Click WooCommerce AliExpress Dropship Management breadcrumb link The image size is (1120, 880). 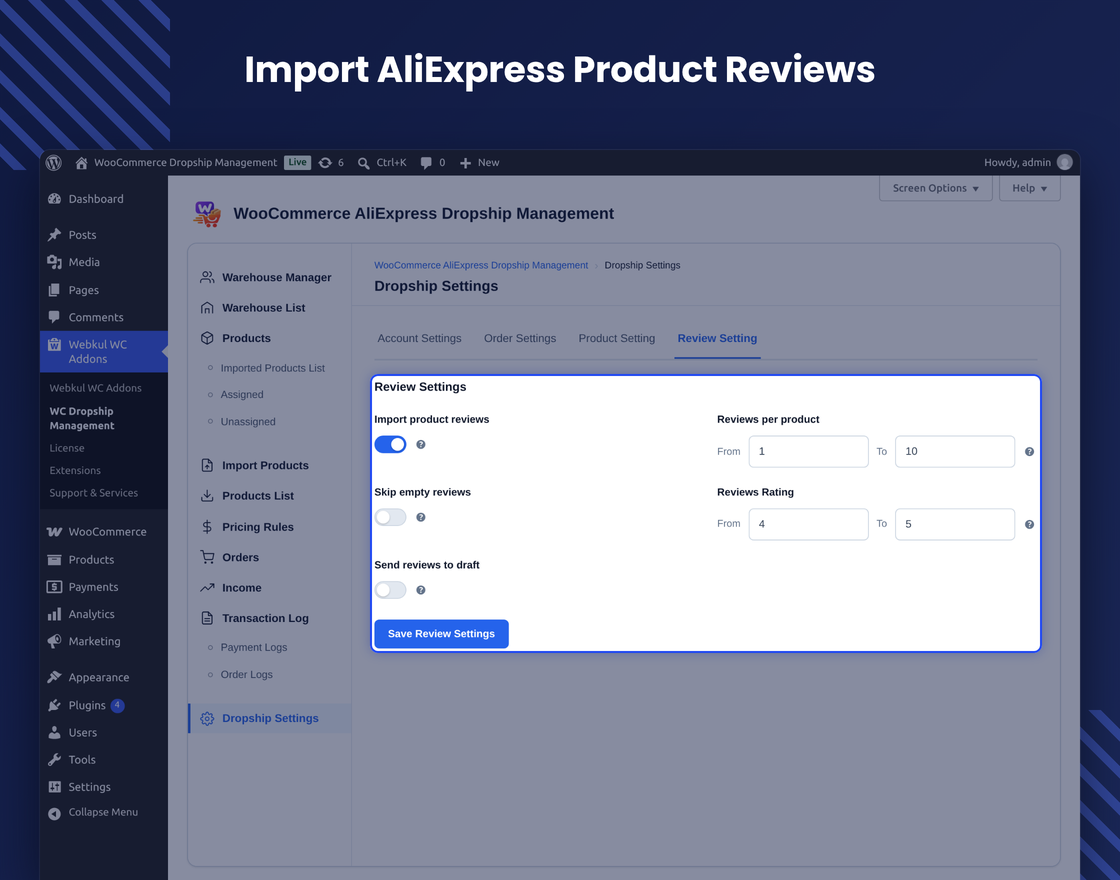pyautogui.click(x=481, y=265)
